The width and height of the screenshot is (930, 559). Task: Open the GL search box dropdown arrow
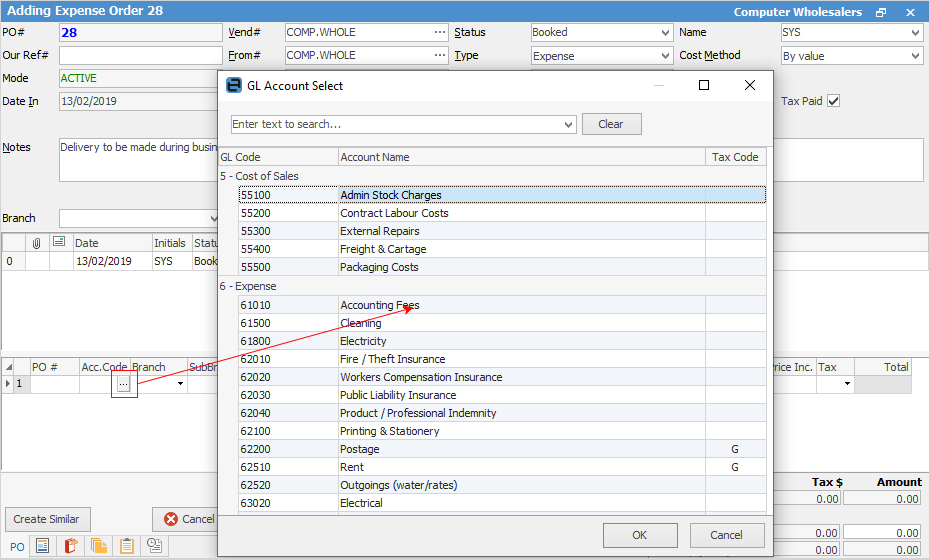point(569,125)
